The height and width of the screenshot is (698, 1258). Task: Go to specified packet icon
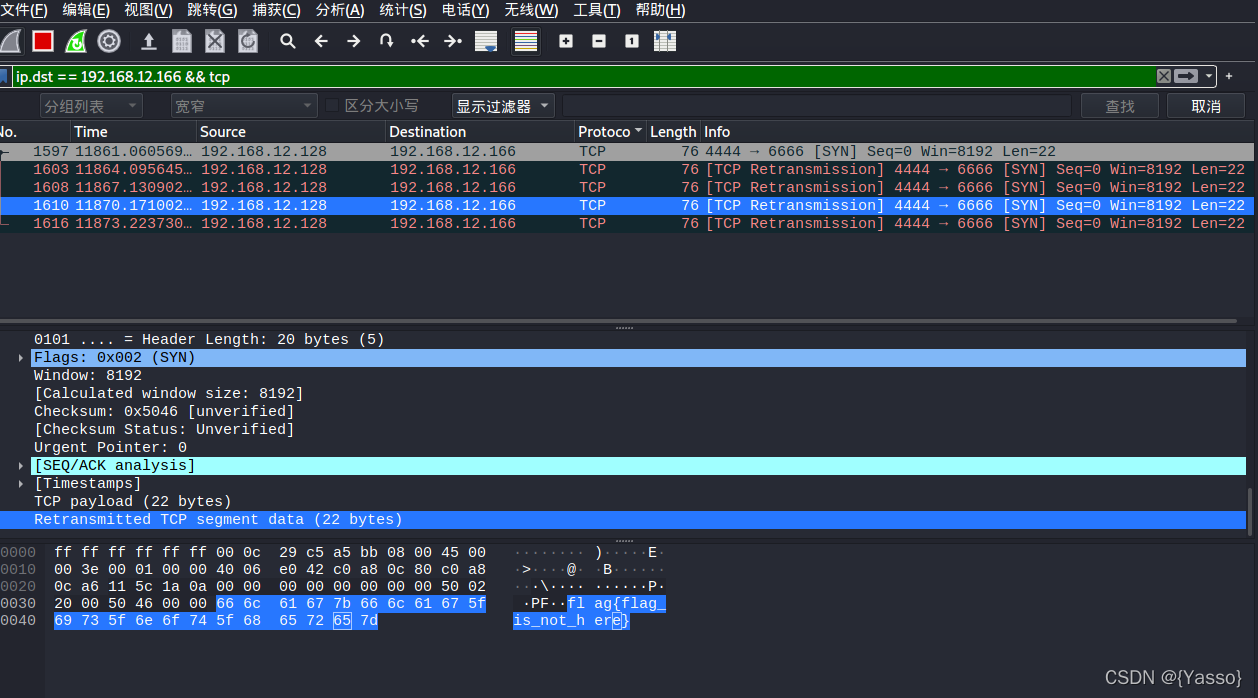386,41
